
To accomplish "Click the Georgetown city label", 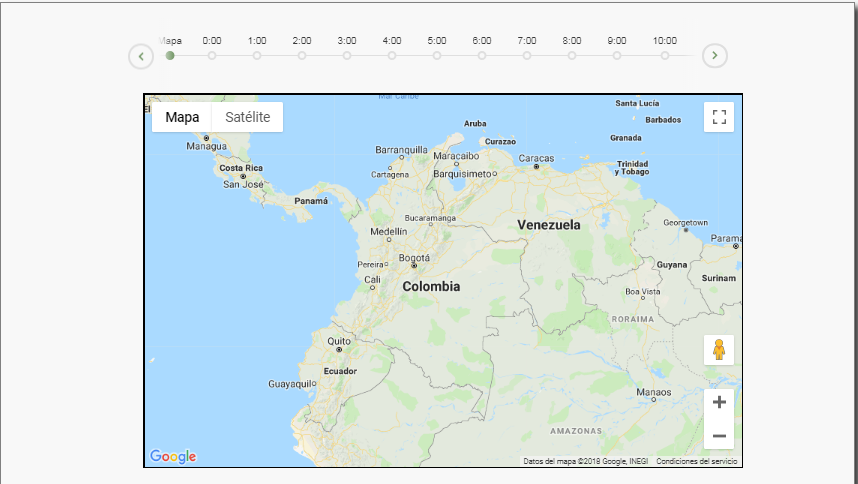I will (686, 223).
